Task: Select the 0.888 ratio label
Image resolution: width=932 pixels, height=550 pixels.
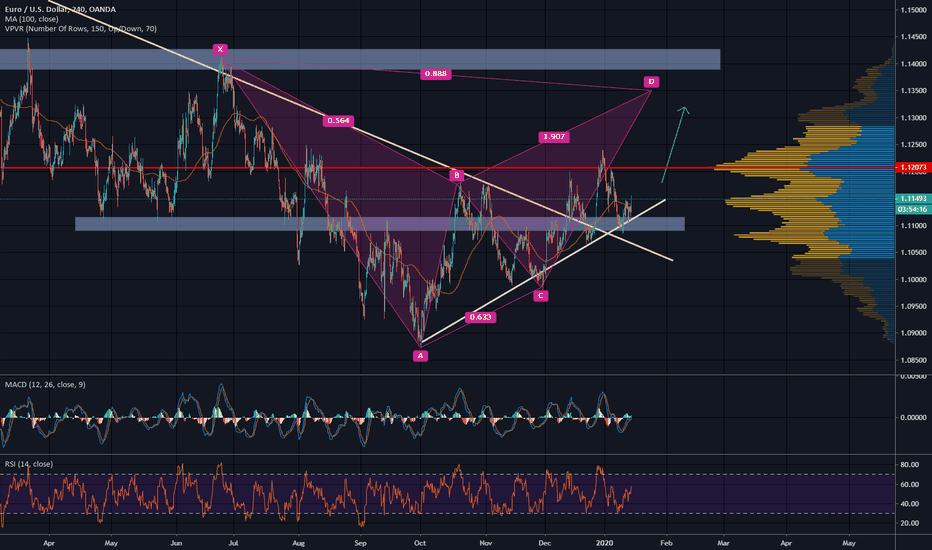Action: point(434,74)
